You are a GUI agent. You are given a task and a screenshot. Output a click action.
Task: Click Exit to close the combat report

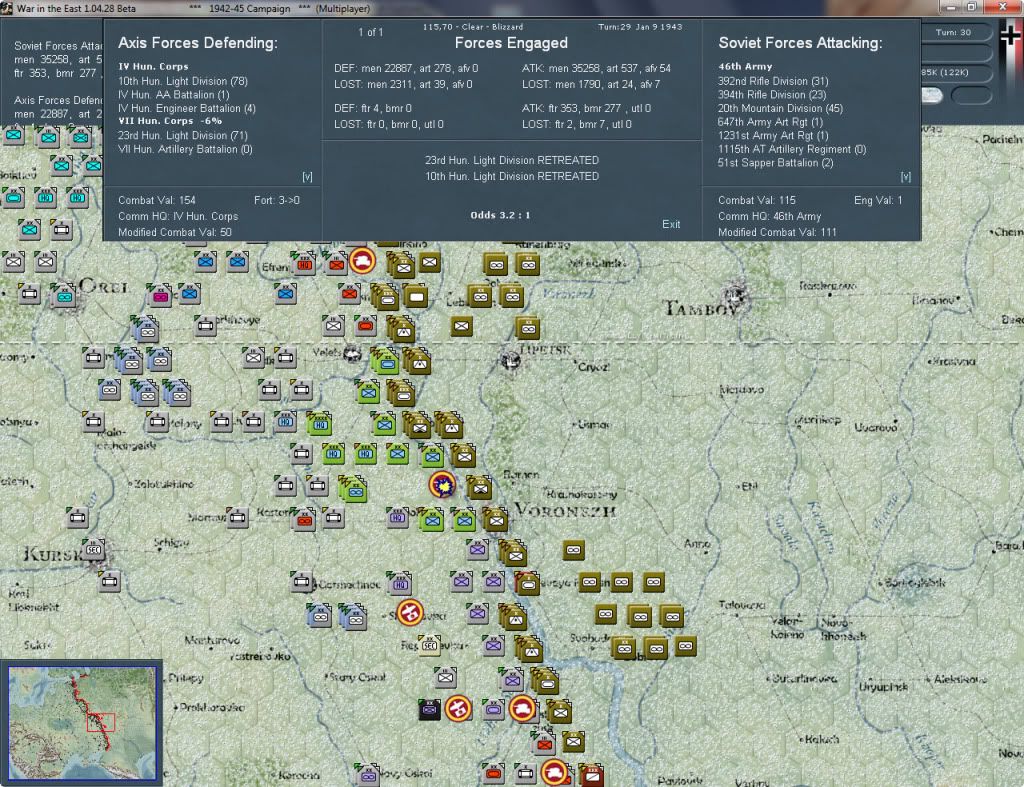pyautogui.click(x=671, y=224)
